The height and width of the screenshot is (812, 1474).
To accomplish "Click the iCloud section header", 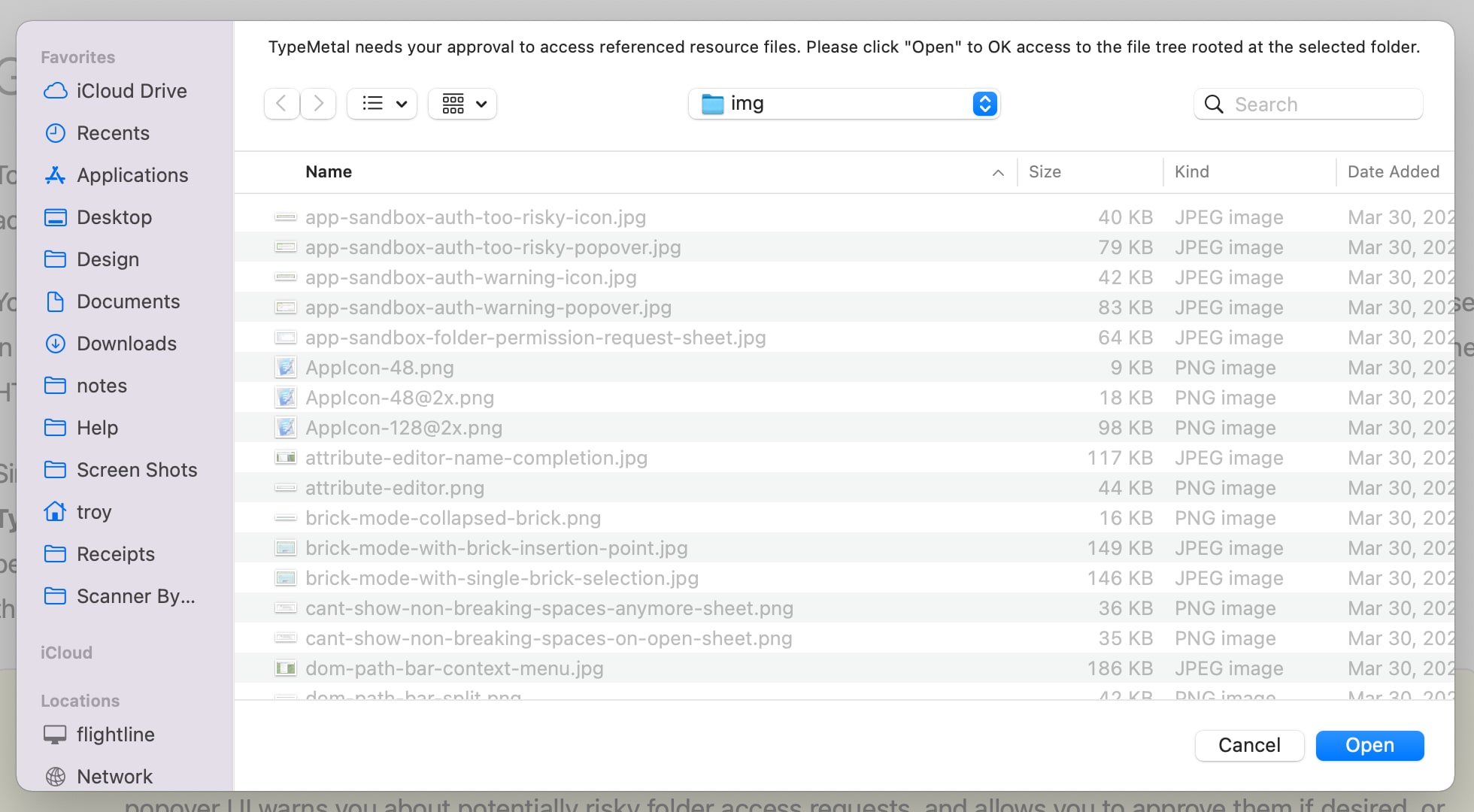I will tap(66, 653).
